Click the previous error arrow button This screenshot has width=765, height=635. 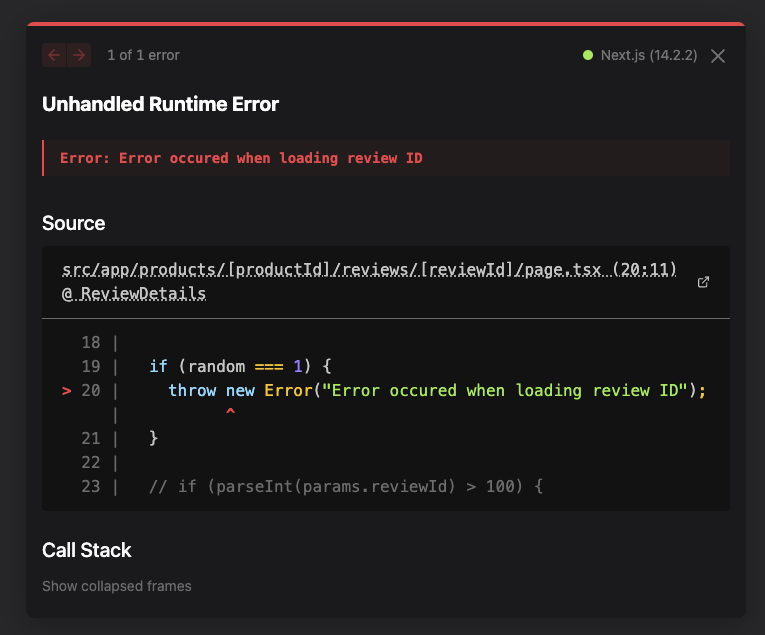(54, 55)
